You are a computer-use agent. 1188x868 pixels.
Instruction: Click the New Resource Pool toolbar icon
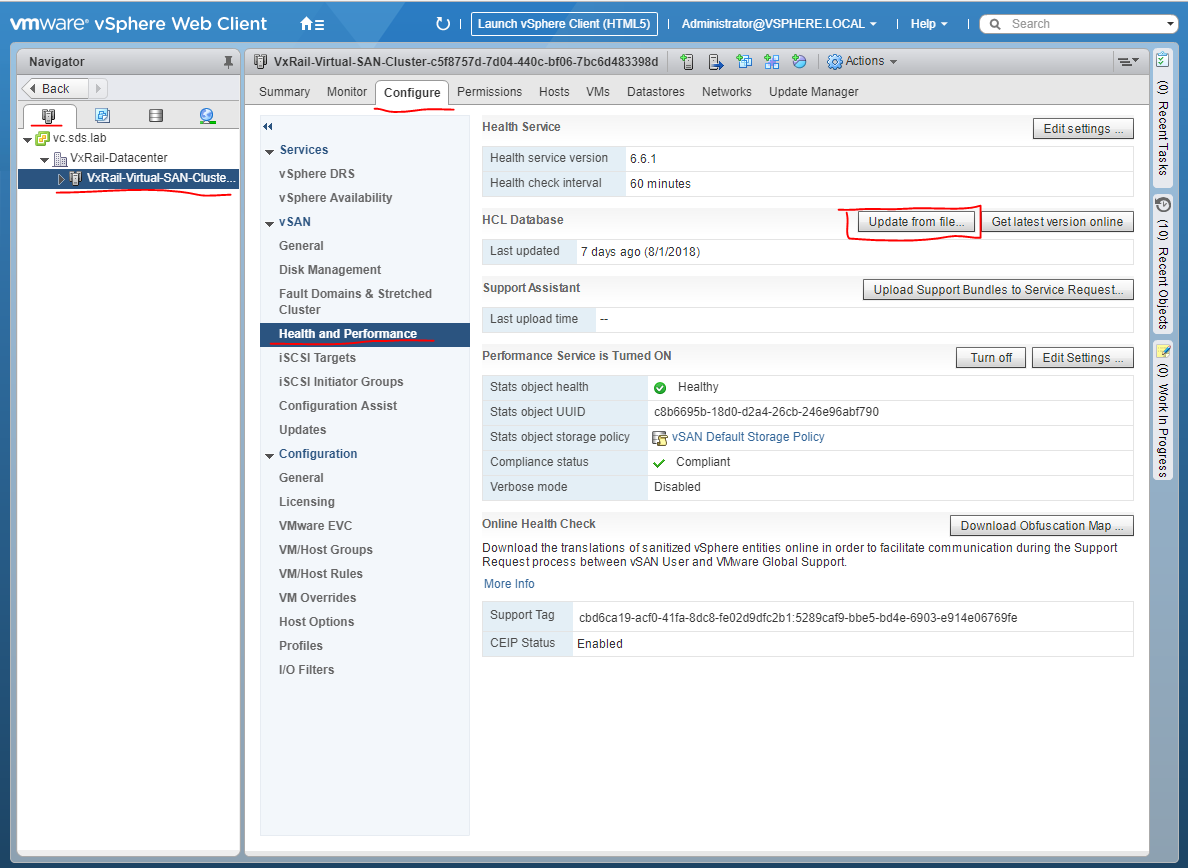pos(799,62)
